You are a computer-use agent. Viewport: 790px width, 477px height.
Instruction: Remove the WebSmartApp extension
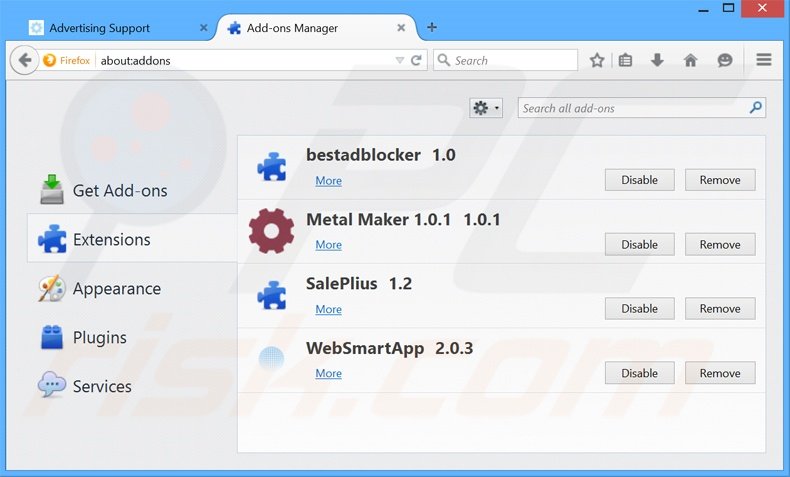point(720,373)
